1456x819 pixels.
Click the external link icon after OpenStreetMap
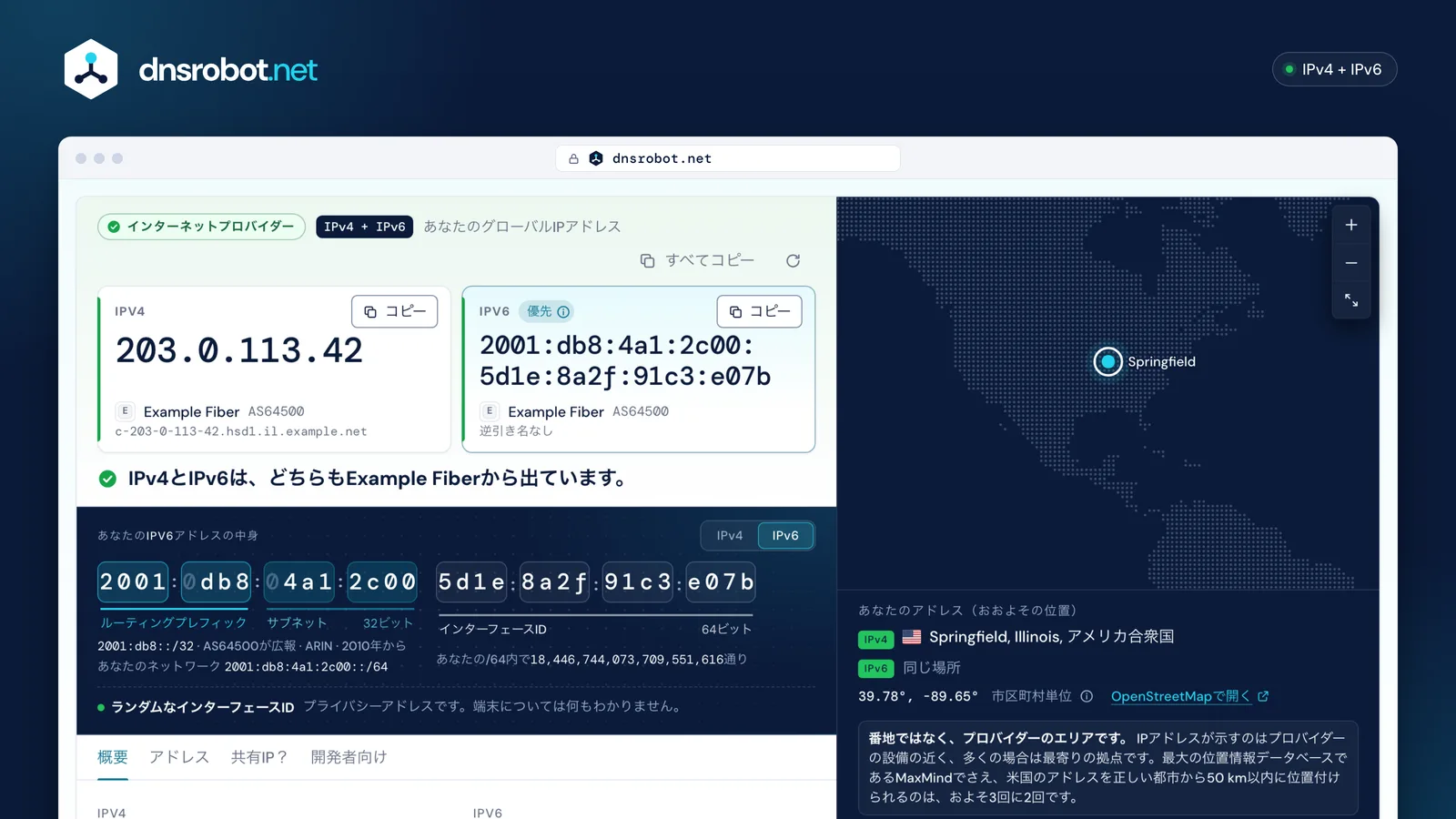(1263, 696)
